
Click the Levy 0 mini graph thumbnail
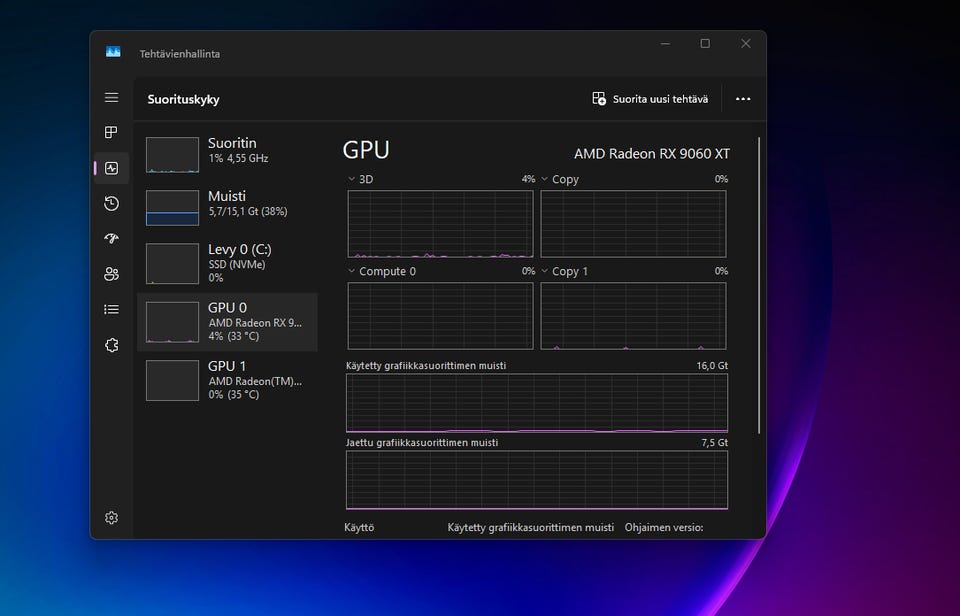[172, 264]
